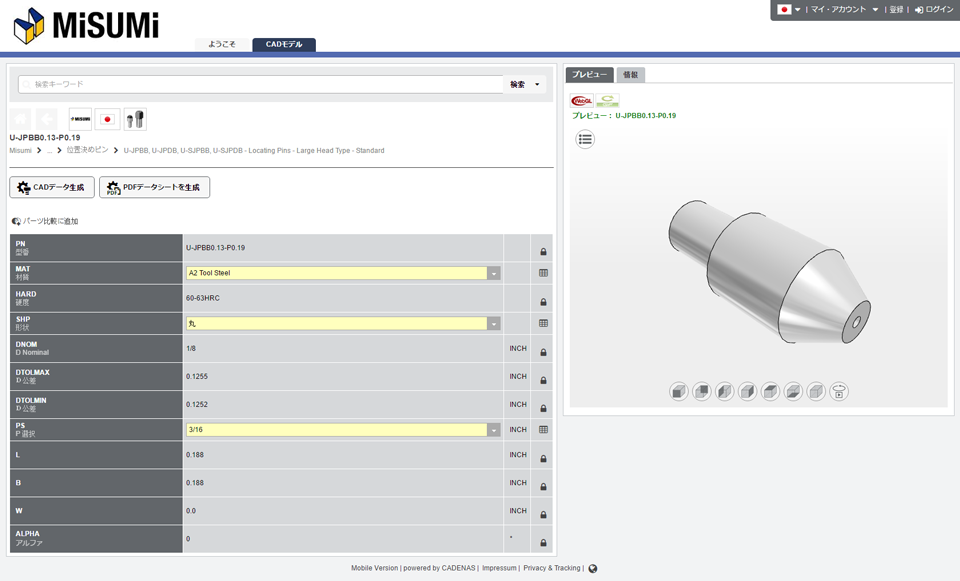Viewport: 960px width, 581px height.
Task: Open the PS 3/16 selection dropdown
Action: (493, 430)
